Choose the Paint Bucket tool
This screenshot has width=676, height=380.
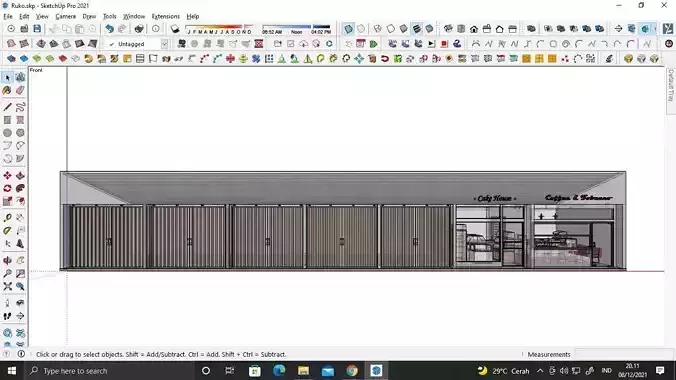point(7,90)
